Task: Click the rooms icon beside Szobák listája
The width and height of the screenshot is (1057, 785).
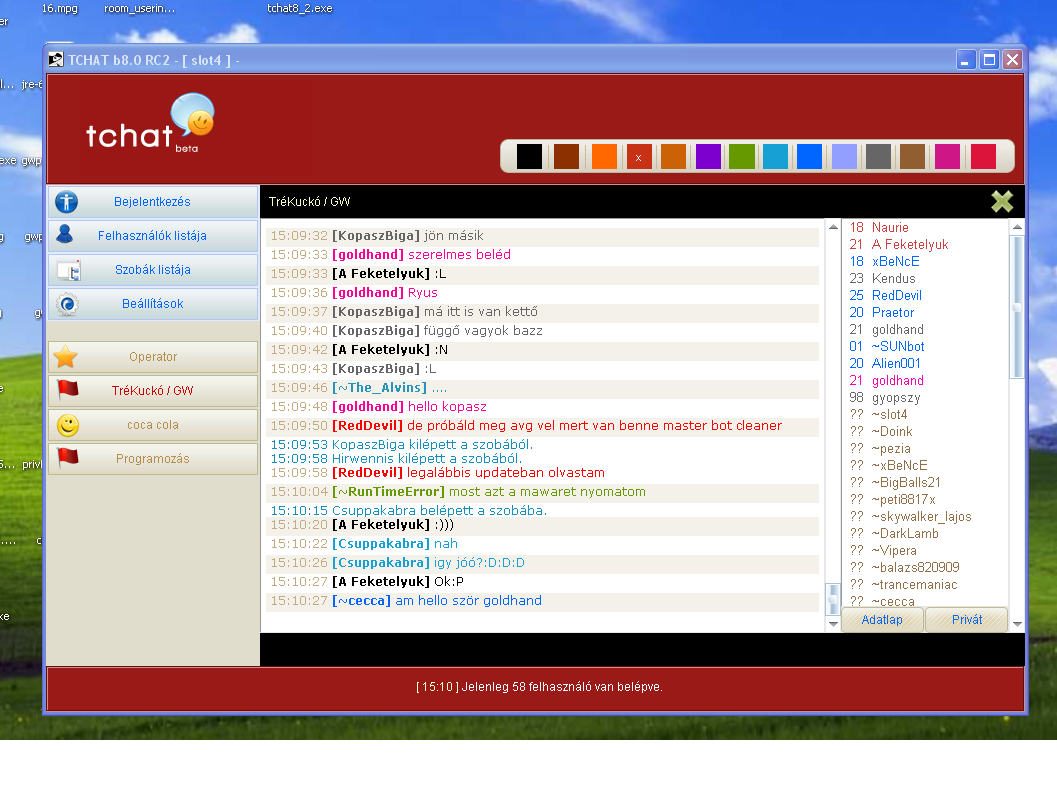Action: 67,270
